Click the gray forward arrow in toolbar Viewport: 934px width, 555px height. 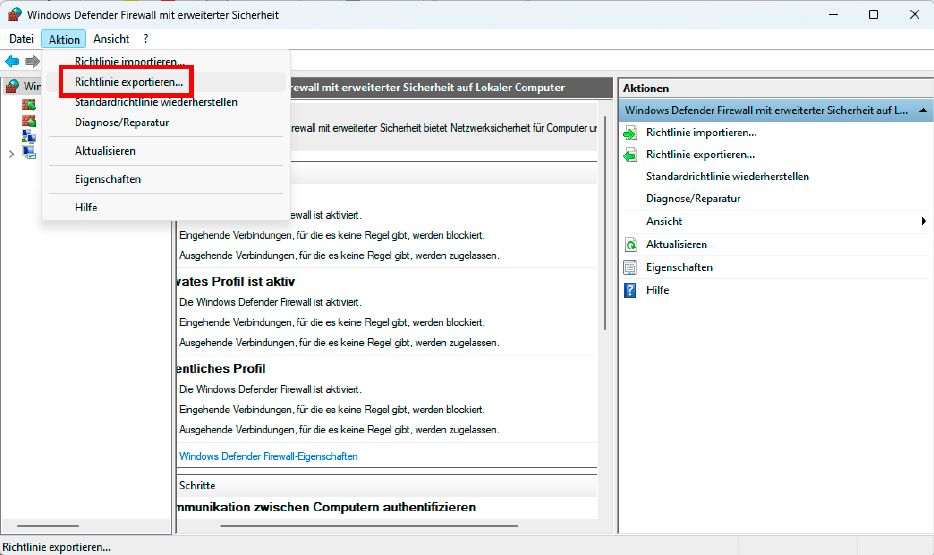click(x=32, y=61)
